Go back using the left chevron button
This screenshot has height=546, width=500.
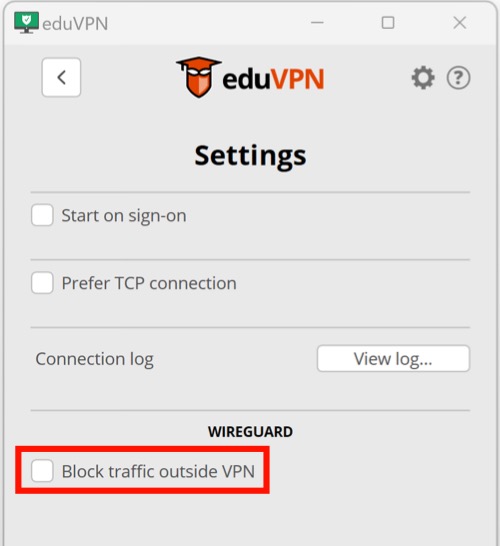point(61,77)
